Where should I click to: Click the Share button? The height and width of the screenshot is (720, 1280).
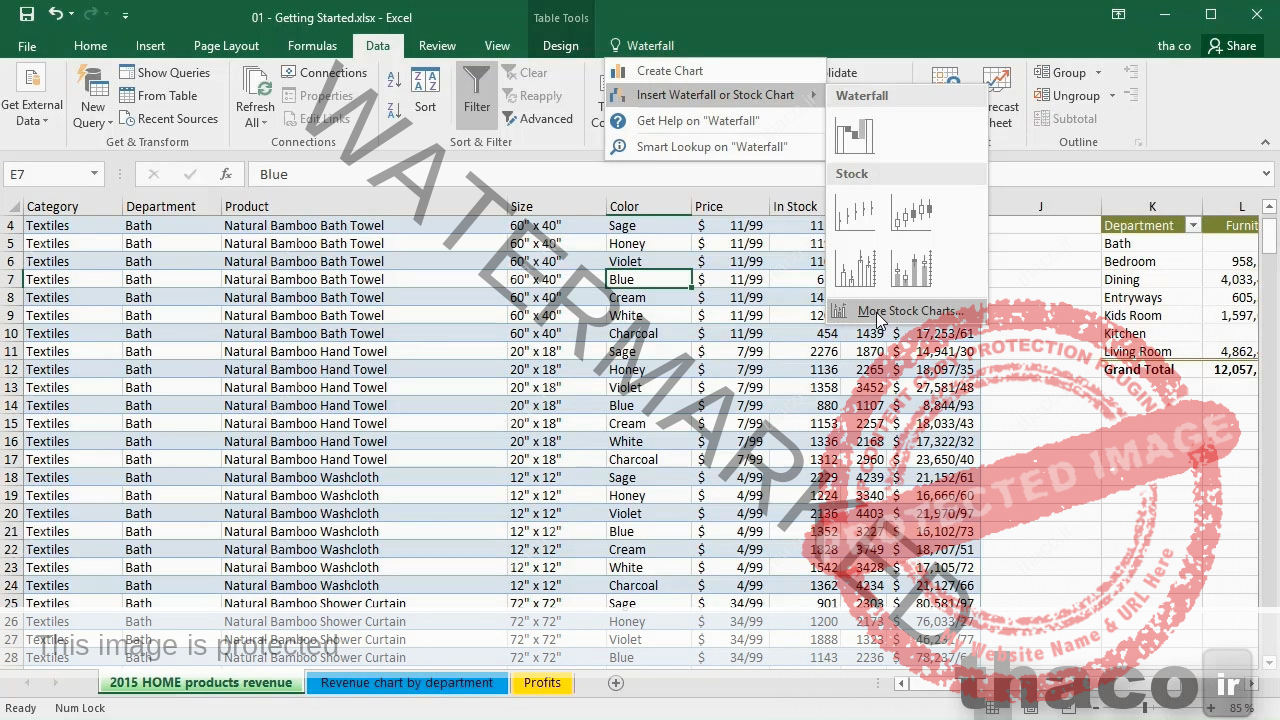coord(1231,45)
